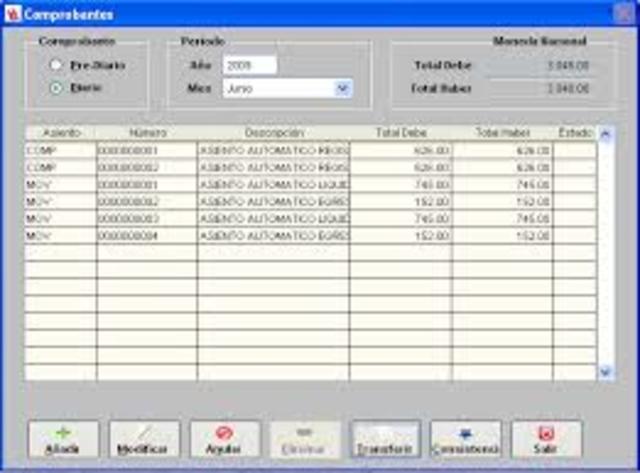Click the Transferir button

pyautogui.click(x=385, y=439)
